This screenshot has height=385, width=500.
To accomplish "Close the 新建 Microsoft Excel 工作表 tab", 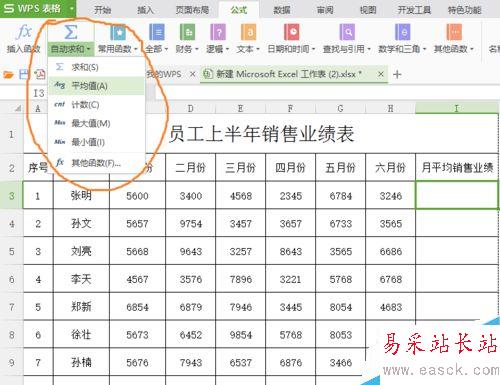I will click(381, 74).
